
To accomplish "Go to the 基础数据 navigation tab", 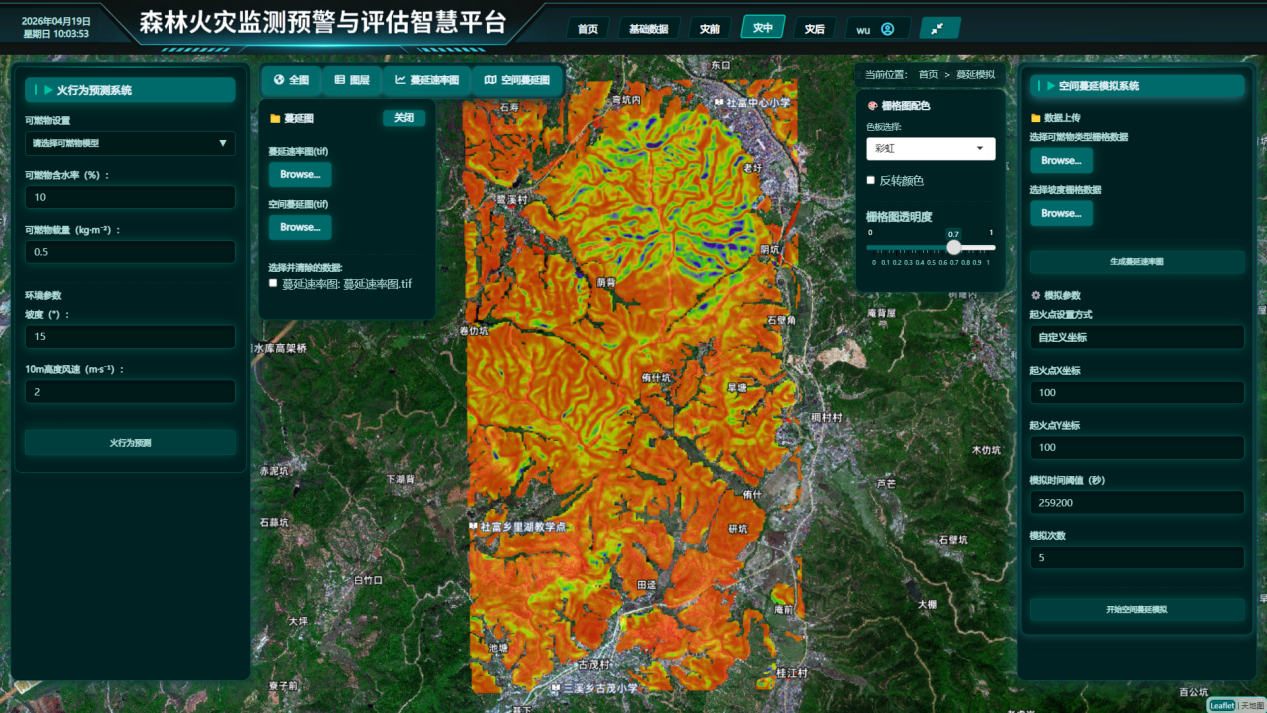I will tap(648, 29).
